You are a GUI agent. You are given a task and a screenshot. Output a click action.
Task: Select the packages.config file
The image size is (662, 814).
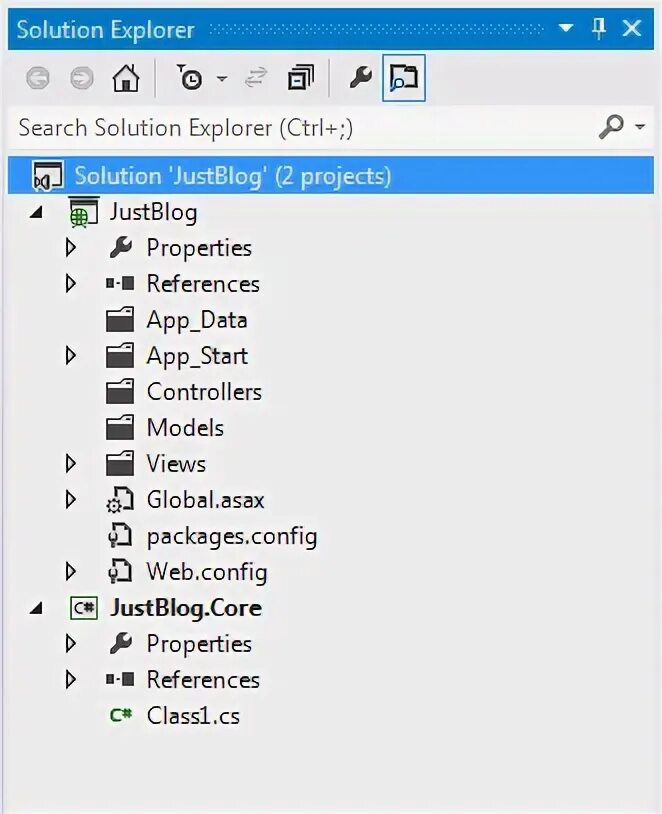click(x=231, y=536)
